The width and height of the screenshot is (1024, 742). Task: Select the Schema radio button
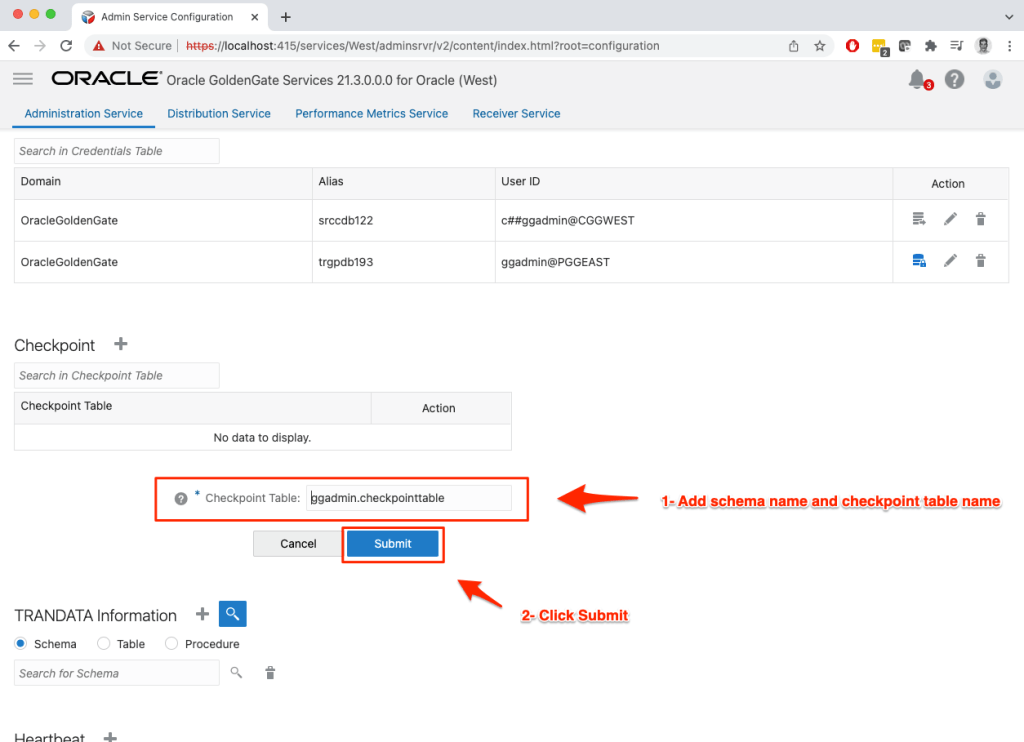tap(21, 644)
